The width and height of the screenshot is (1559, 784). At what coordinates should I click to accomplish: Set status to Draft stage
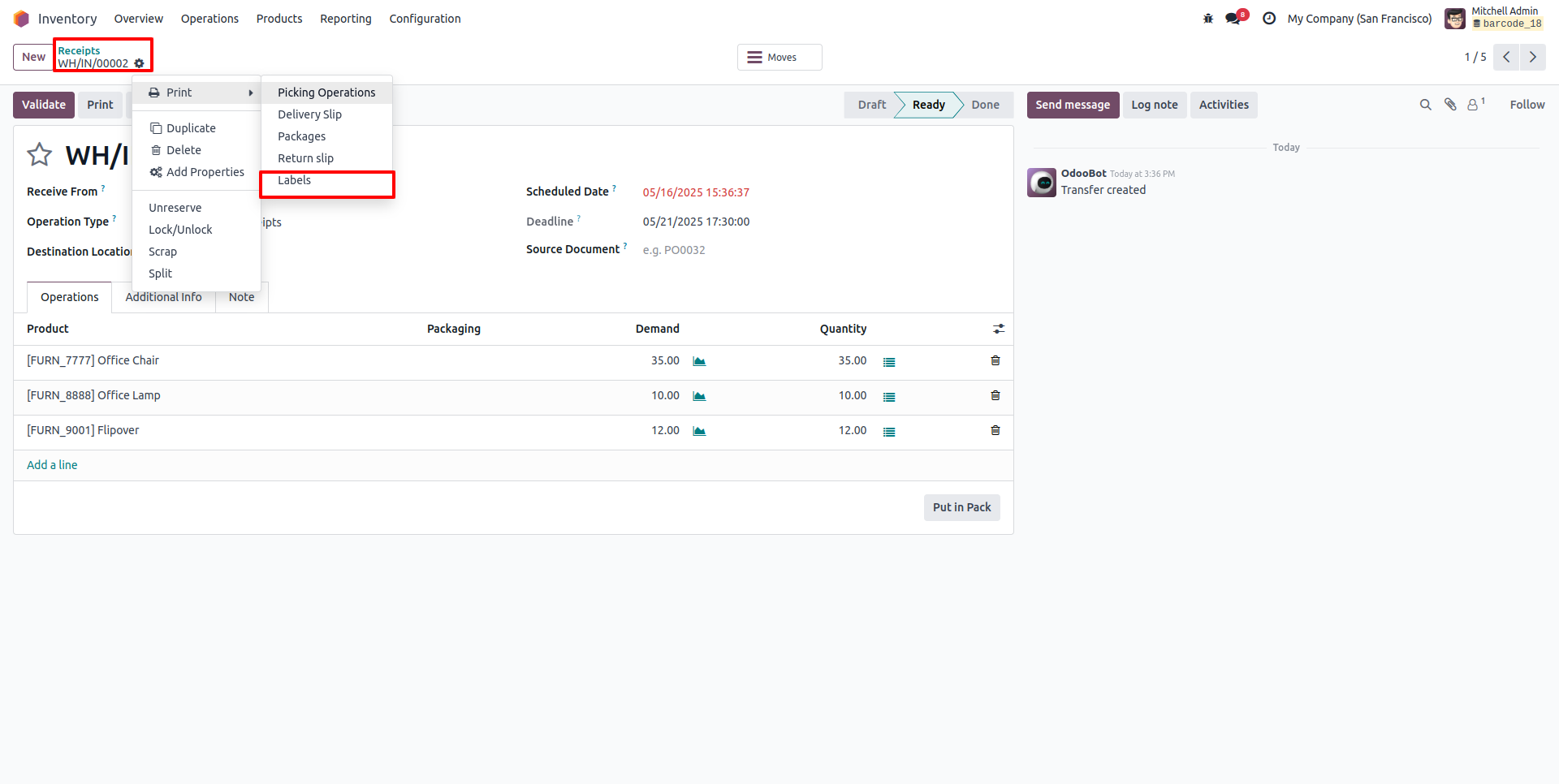pyautogui.click(x=870, y=105)
